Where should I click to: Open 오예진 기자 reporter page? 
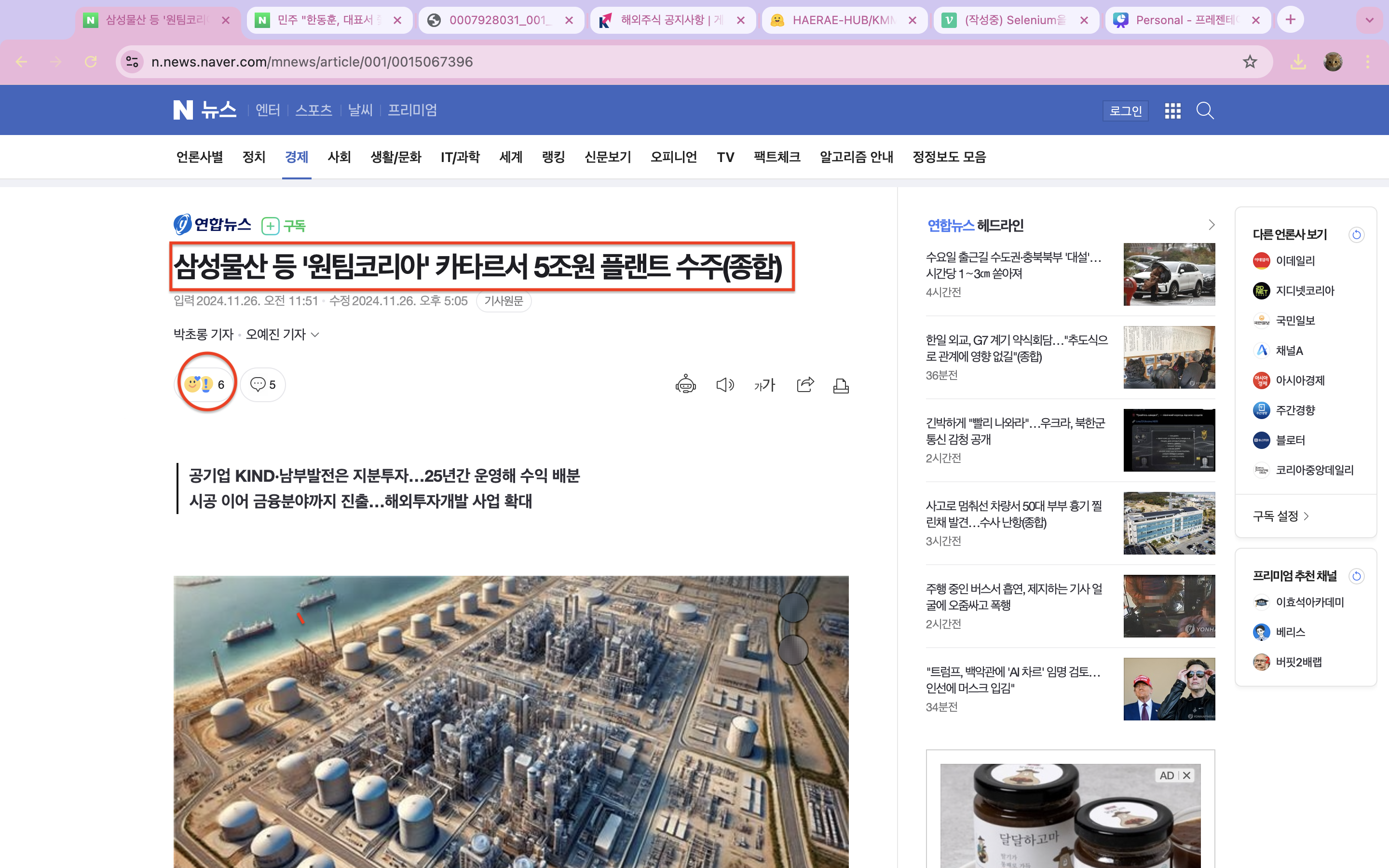coord(275,335)
